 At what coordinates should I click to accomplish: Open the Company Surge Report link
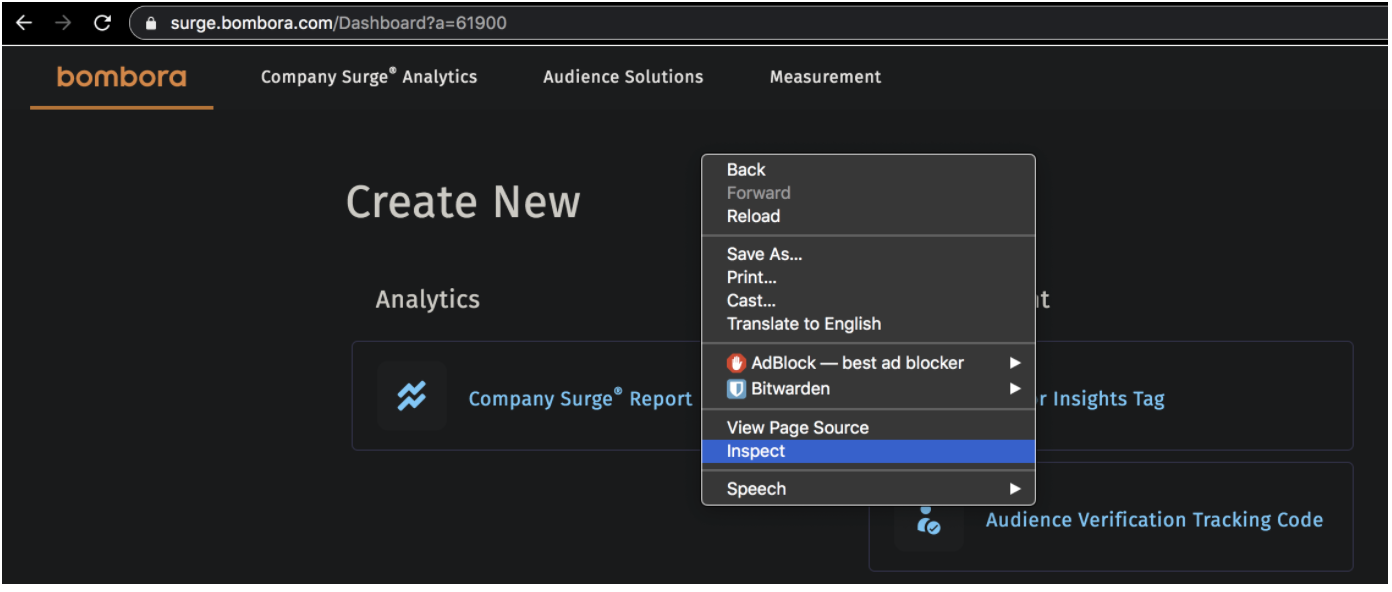point(580,399)
